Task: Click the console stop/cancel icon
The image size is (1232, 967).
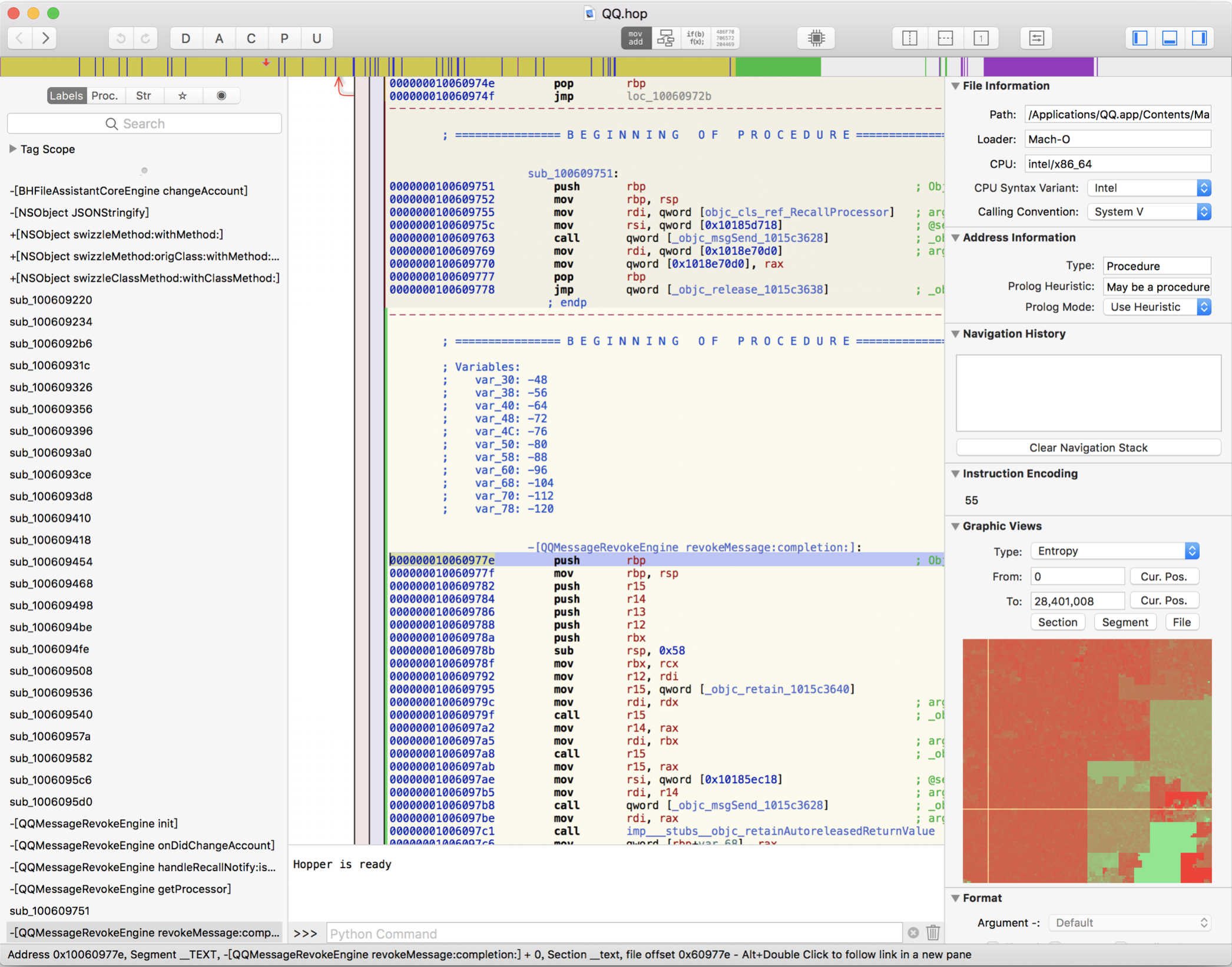Action: (913, 933)
